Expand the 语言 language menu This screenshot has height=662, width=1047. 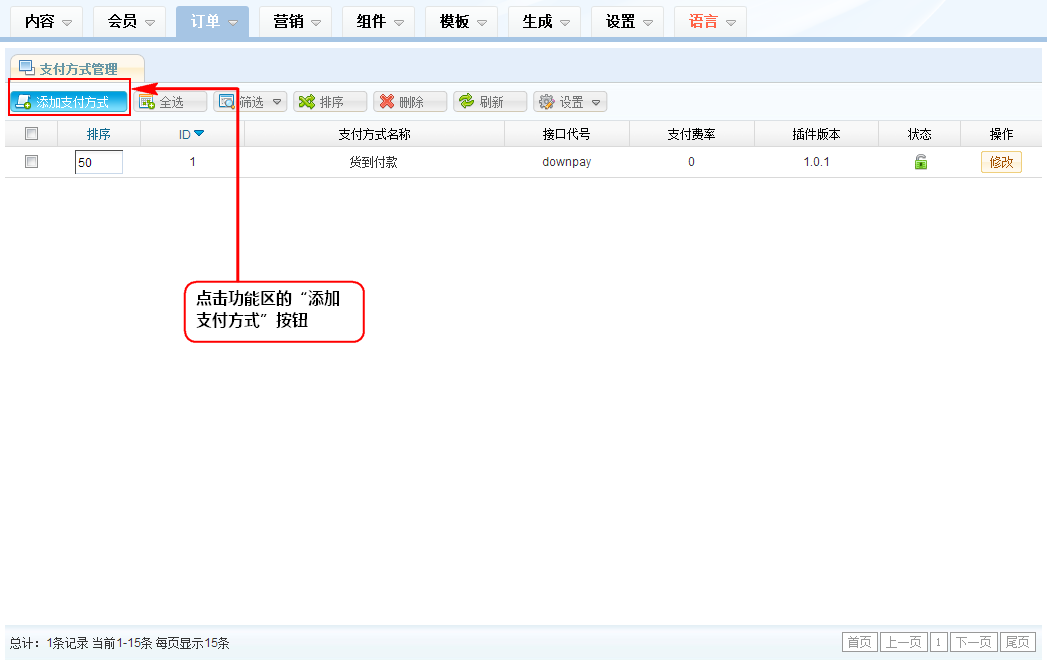click(710, 21)
